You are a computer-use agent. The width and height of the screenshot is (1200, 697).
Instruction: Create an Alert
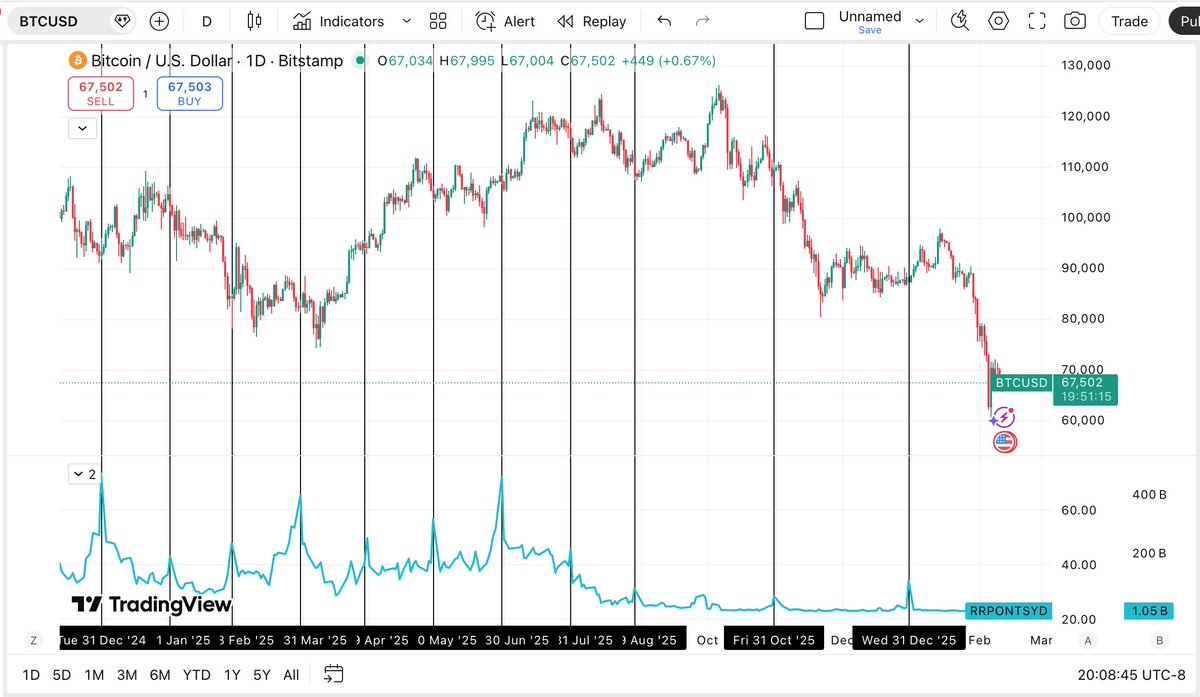tap(505, 21)
